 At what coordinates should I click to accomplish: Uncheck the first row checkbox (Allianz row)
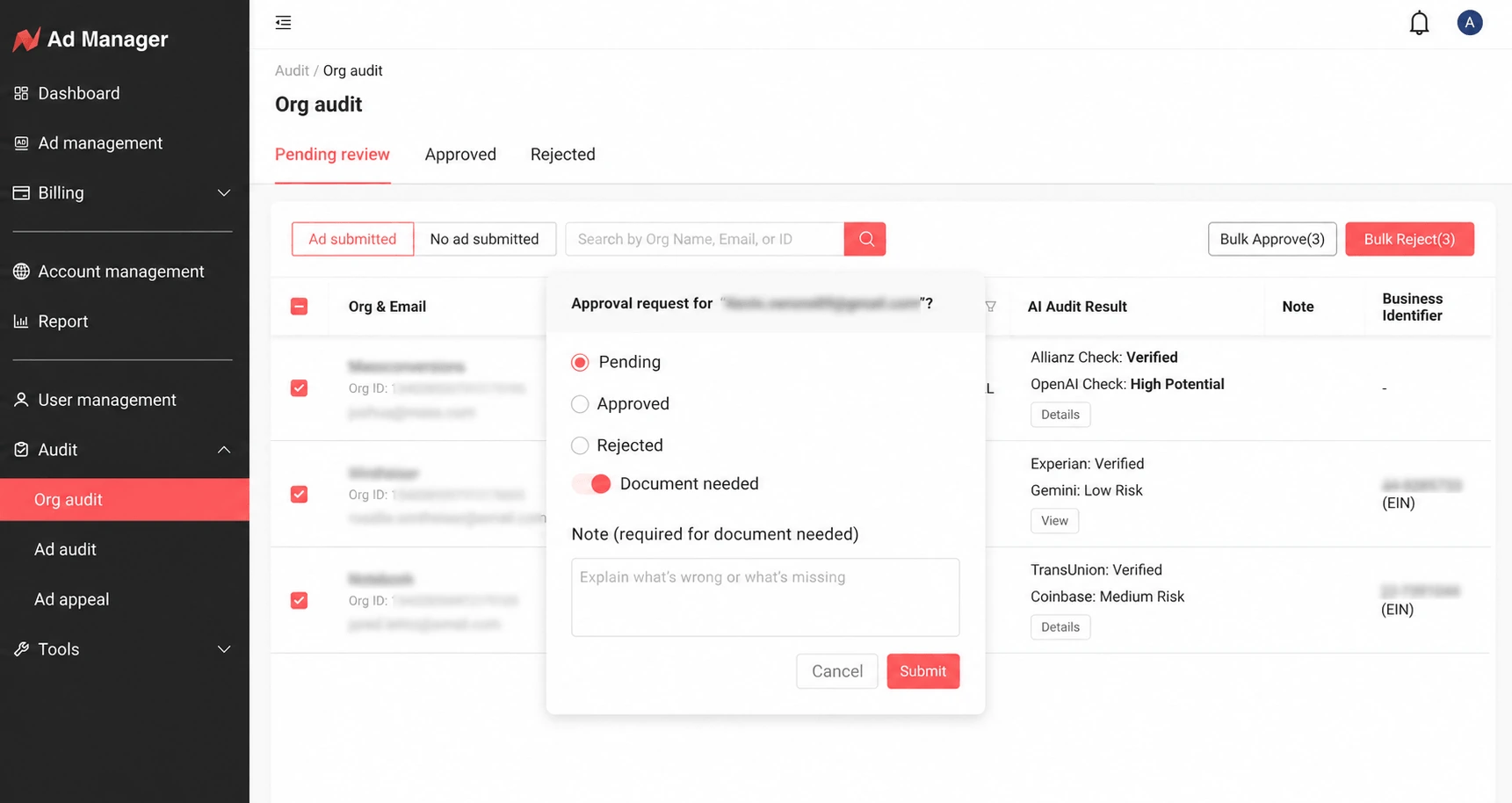click(299, 388)
